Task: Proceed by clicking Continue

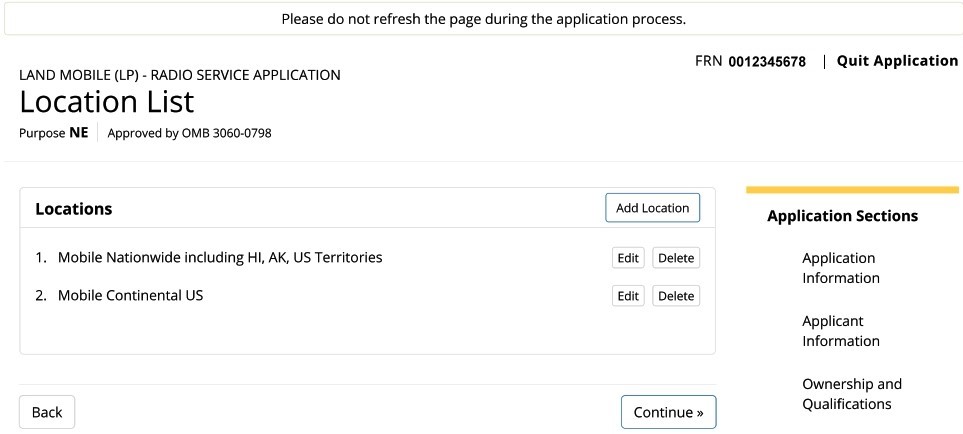Action: (668, 412)
